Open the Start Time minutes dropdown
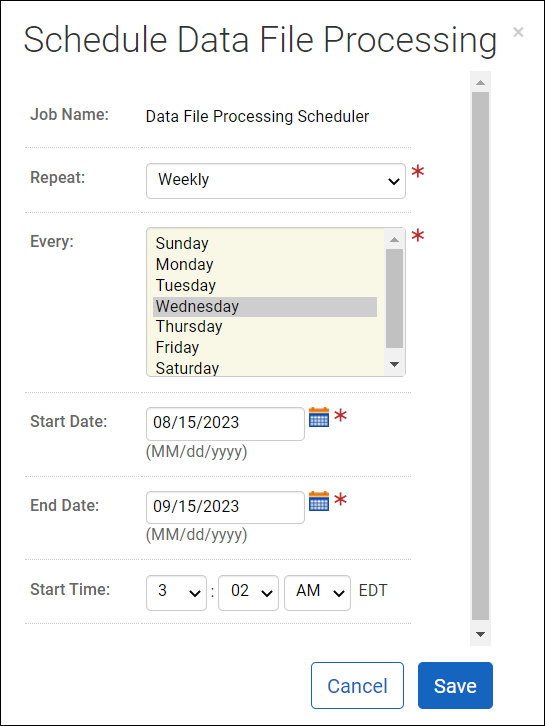The width and height of the screenshot is (545, 726). point(248,593)
